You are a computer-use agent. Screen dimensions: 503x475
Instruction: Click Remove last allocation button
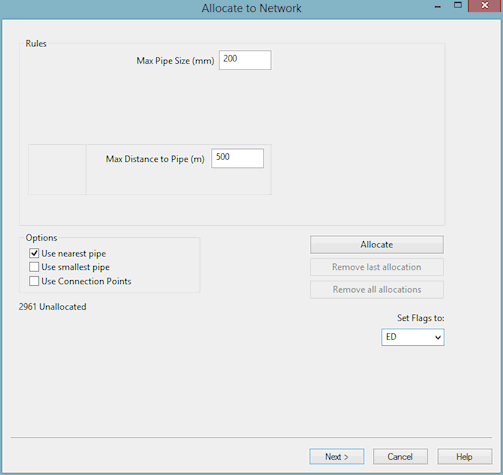coord(377,267)
